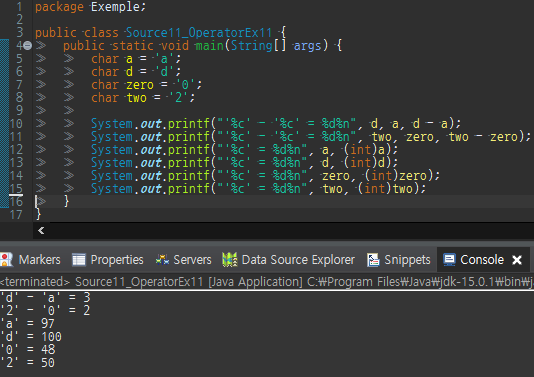Click the closing brace on line 17

(38, 214)
